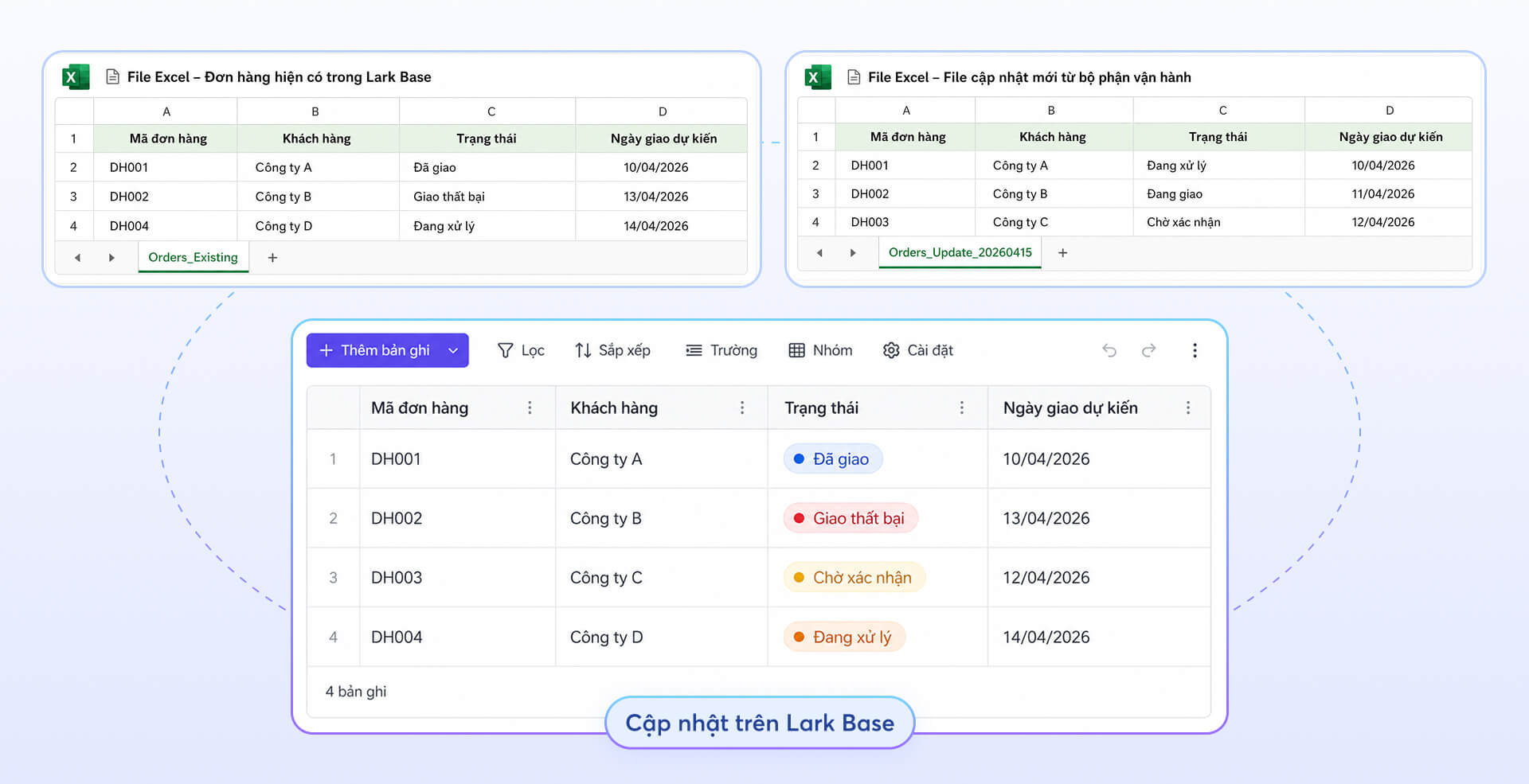The image size is (1529, 784).
Task: Select the Giao thất bại status tag
Action: (x=851, y=518)
